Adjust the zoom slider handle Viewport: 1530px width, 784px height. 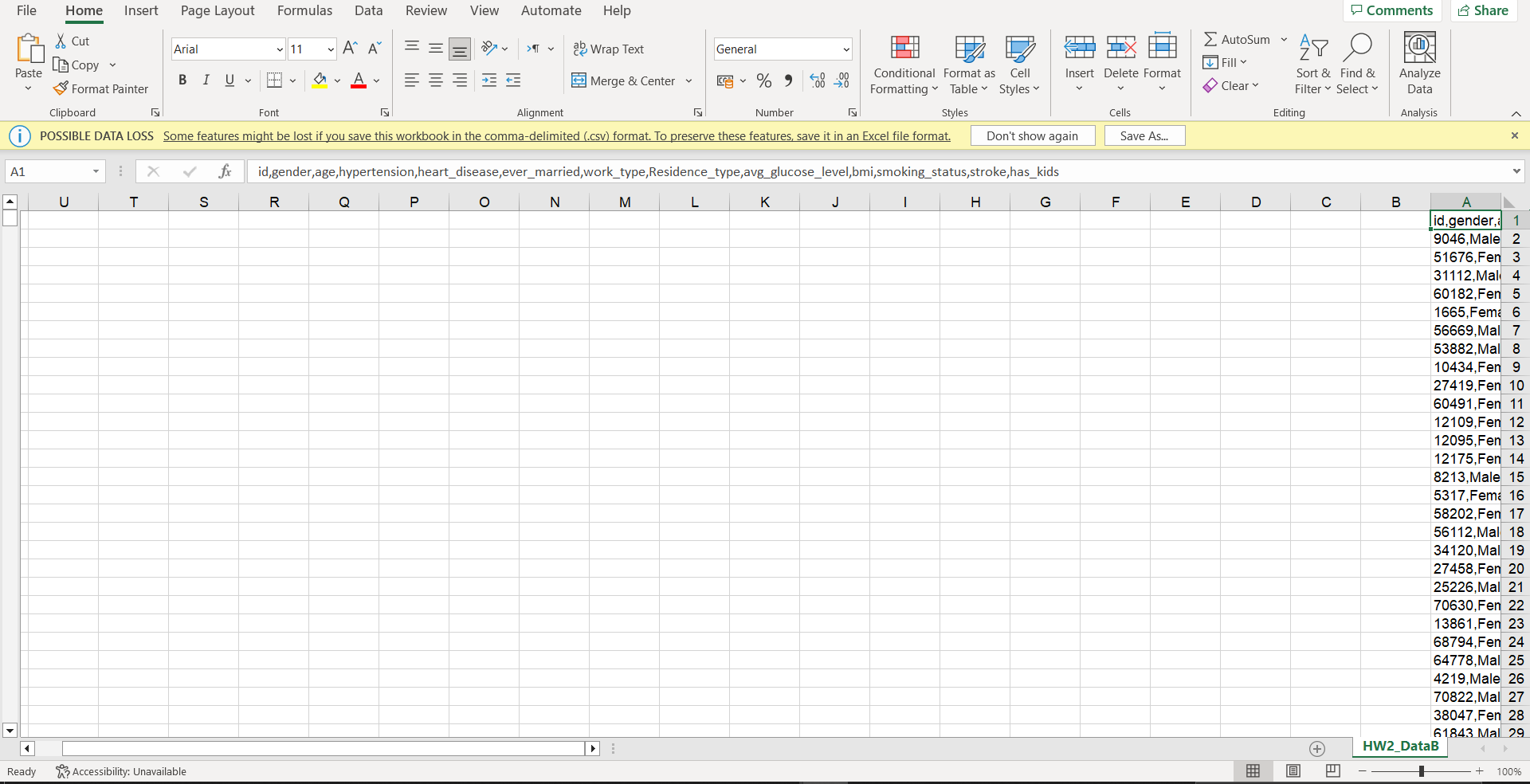(1421, 771)
